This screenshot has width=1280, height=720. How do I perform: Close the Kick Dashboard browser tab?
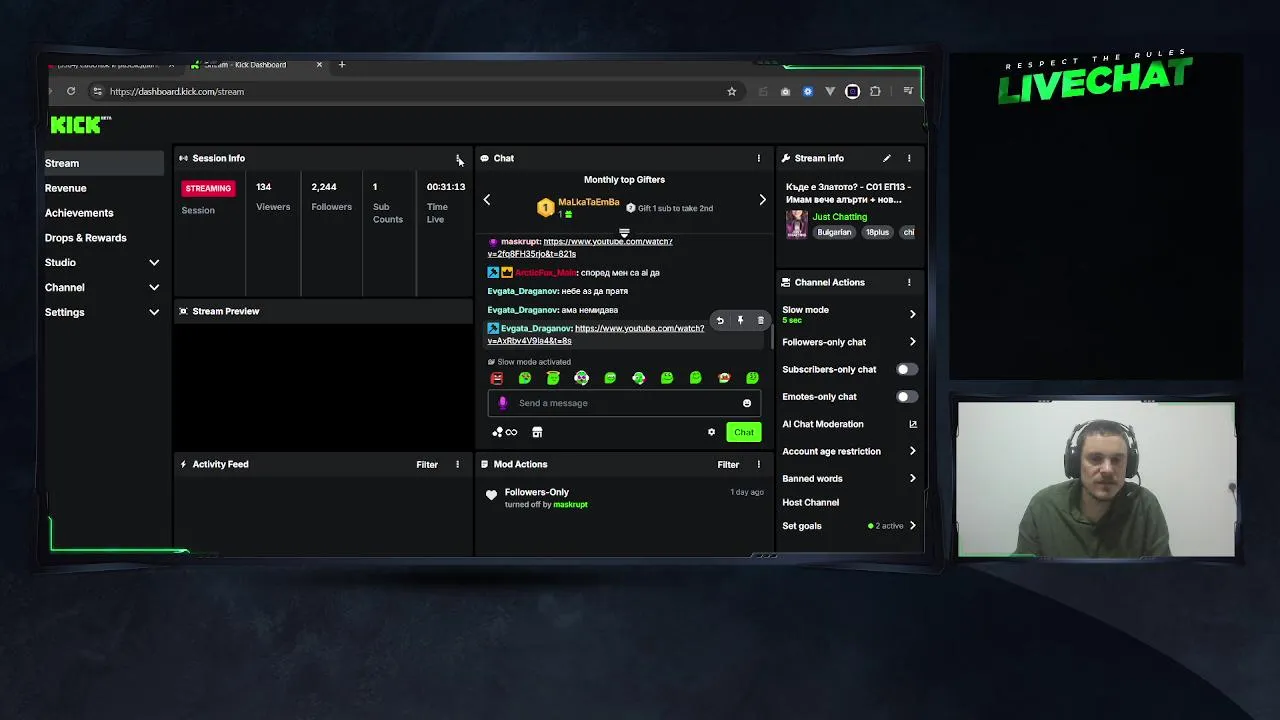[x=319, y=65]
